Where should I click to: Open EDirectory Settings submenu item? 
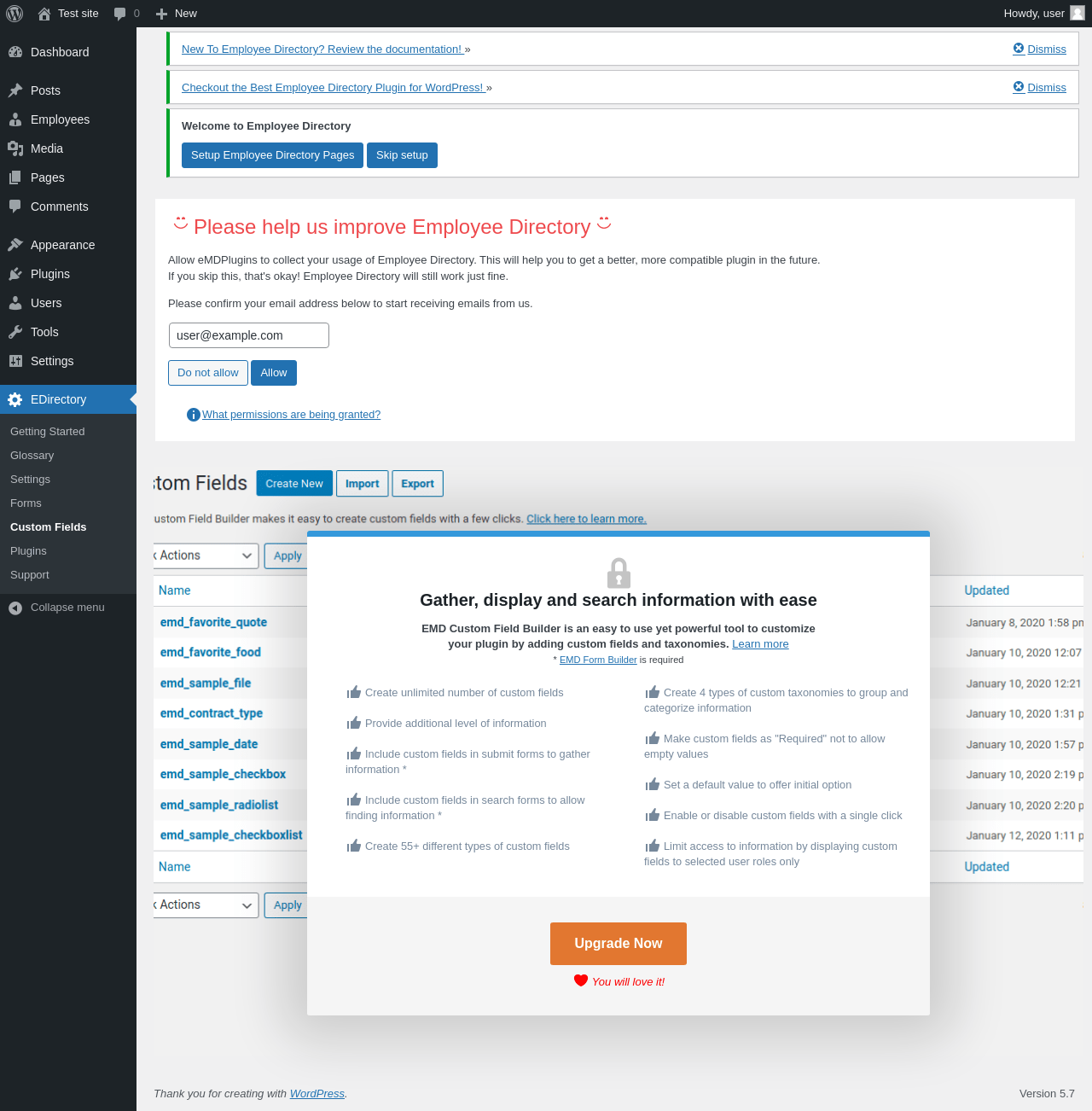click(31, 480)
